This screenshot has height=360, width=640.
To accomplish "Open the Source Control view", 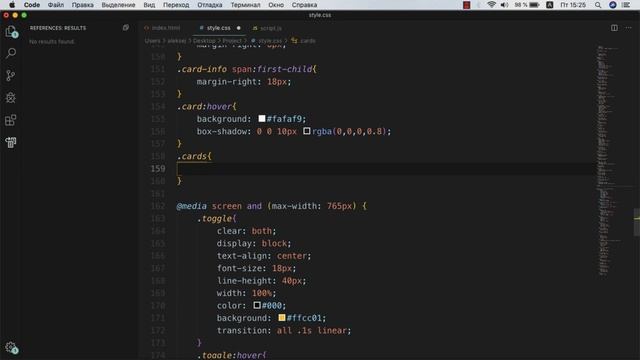I will click(x=11, y=75).
